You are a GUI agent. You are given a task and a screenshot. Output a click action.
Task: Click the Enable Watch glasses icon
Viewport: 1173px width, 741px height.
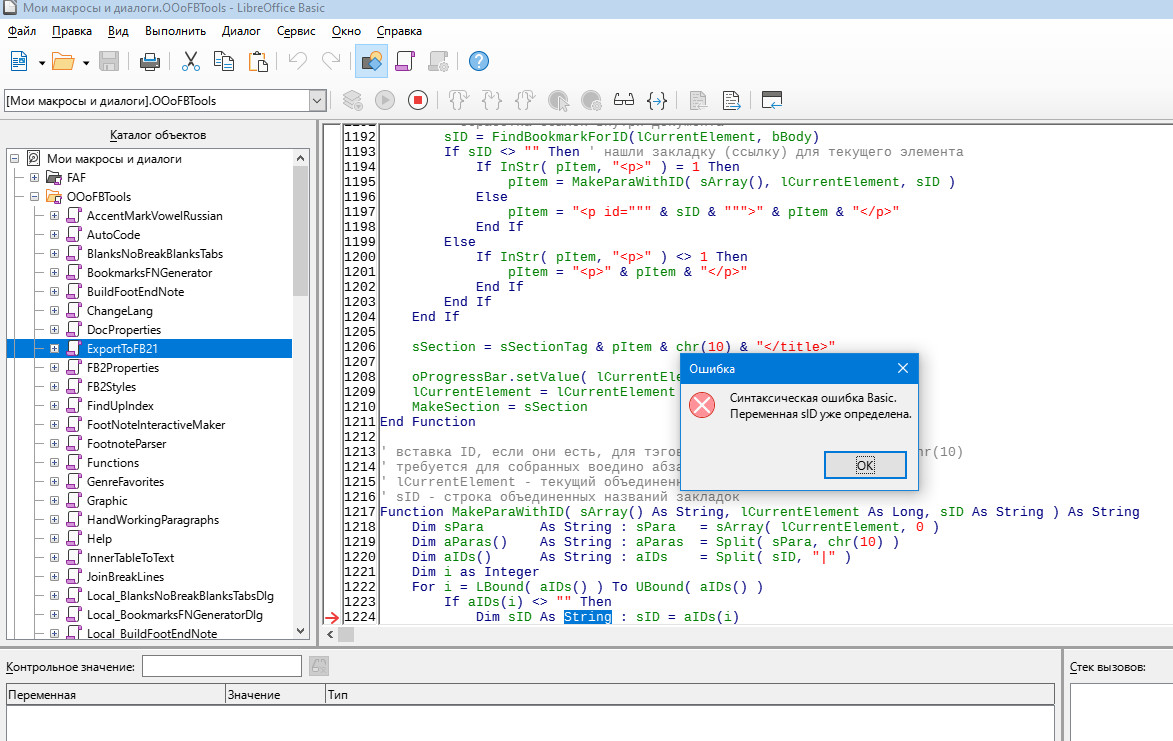pos(624,100)
